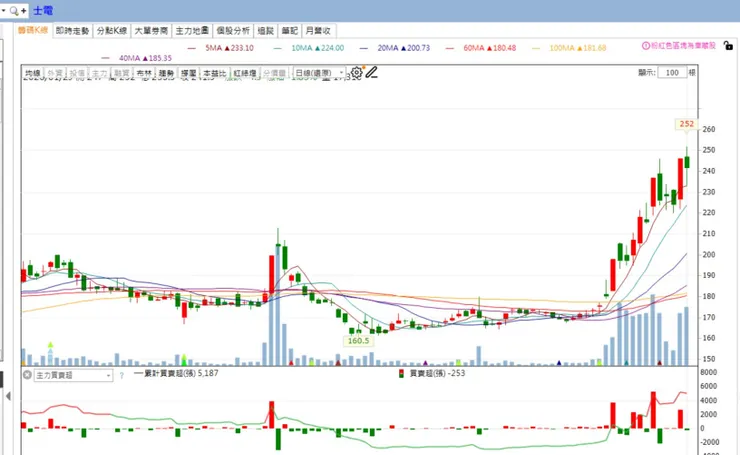
Task: Click the 160.5 low price label
Action: click(358, 341)
